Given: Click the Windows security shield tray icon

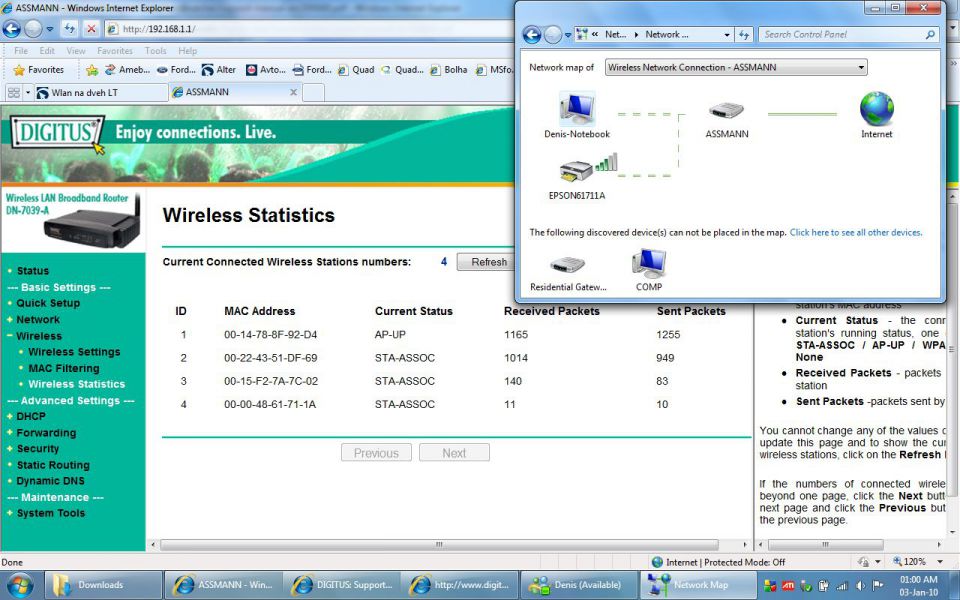Looking at the screenshot, I should tap(770, 586).
